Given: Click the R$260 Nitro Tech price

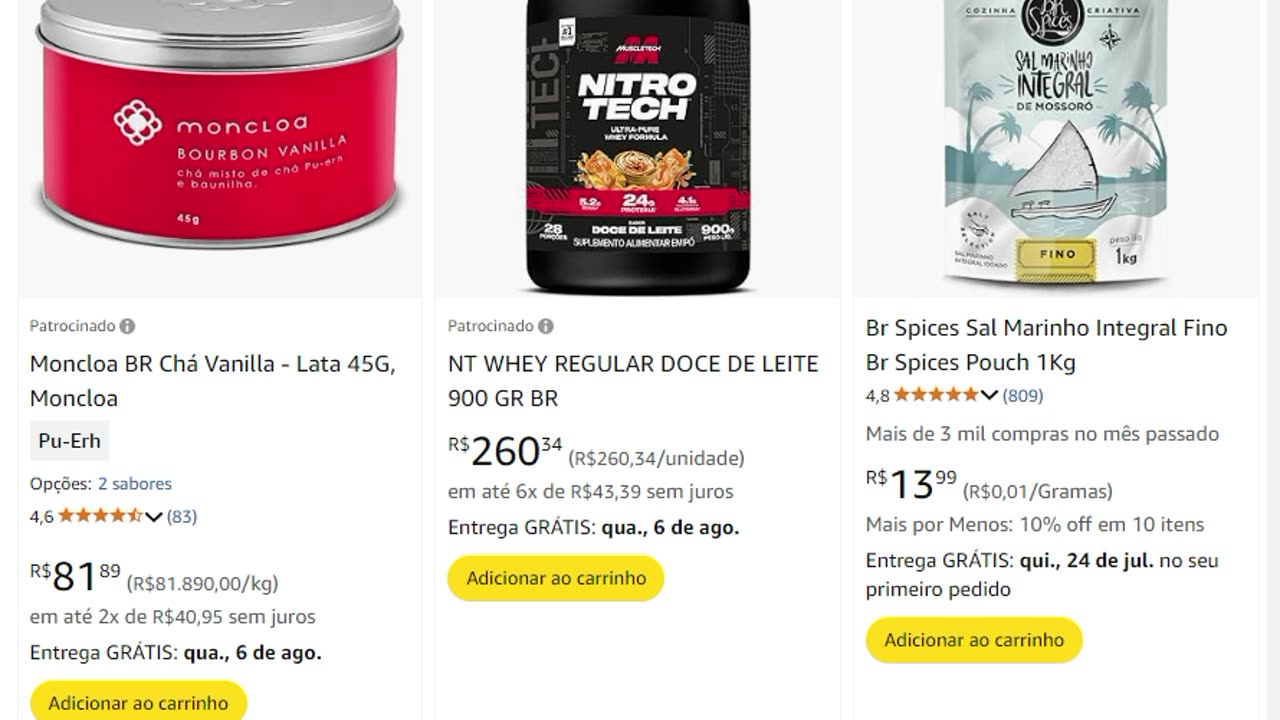Looking at the screenshot, I should [x=505, y=452].
